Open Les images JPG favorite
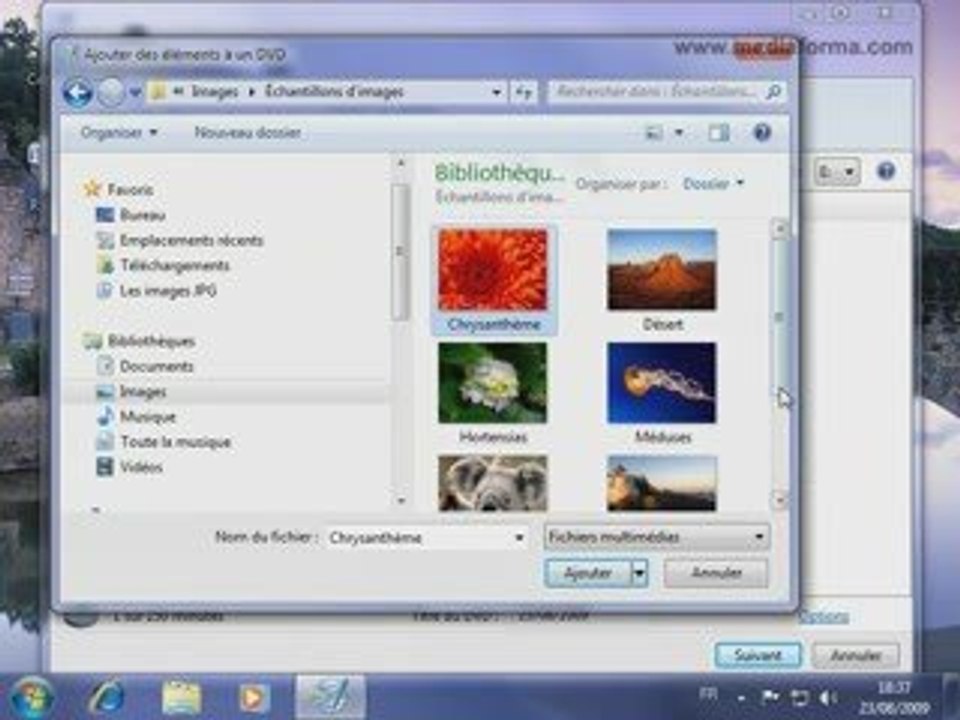 click(x=168, y=291)
